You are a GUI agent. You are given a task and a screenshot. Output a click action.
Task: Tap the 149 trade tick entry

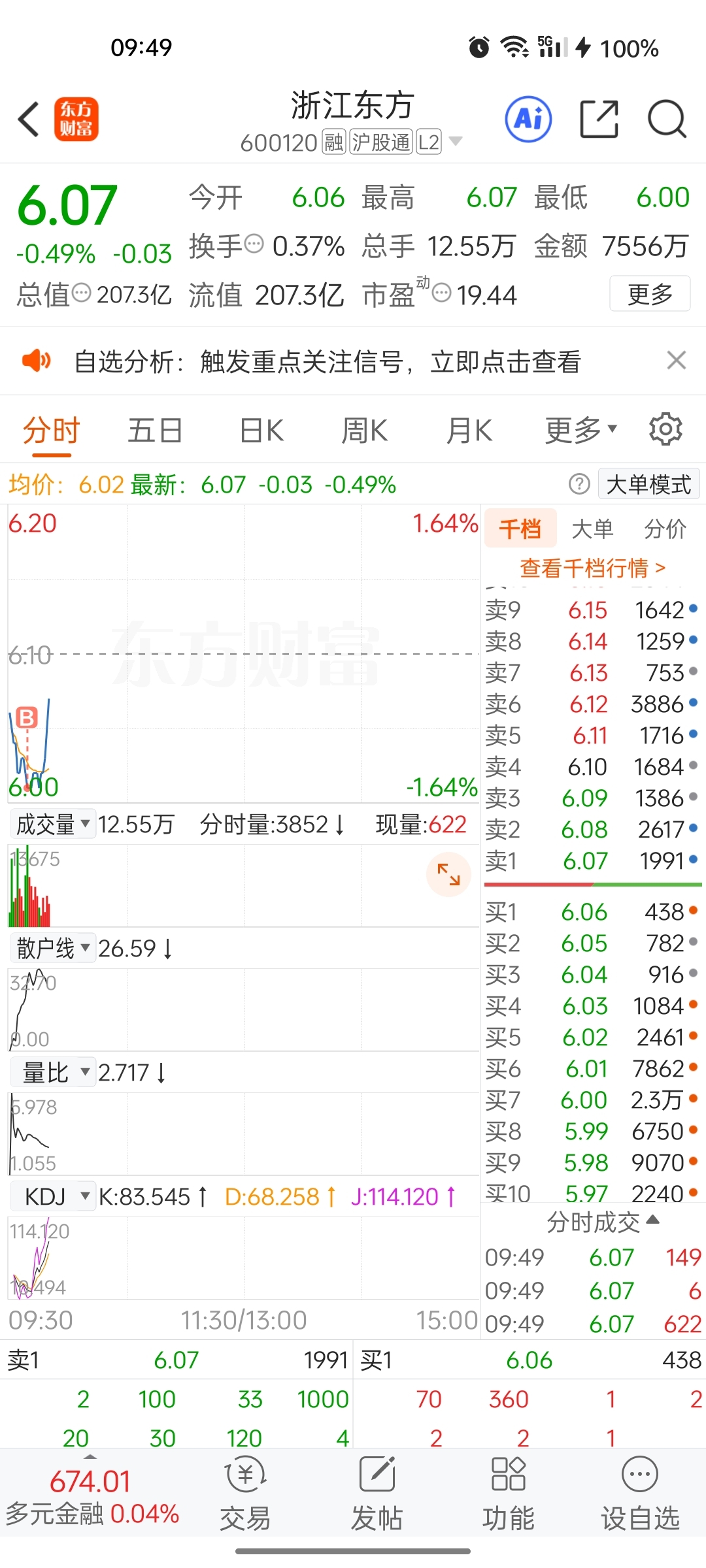pos(594,1257)
